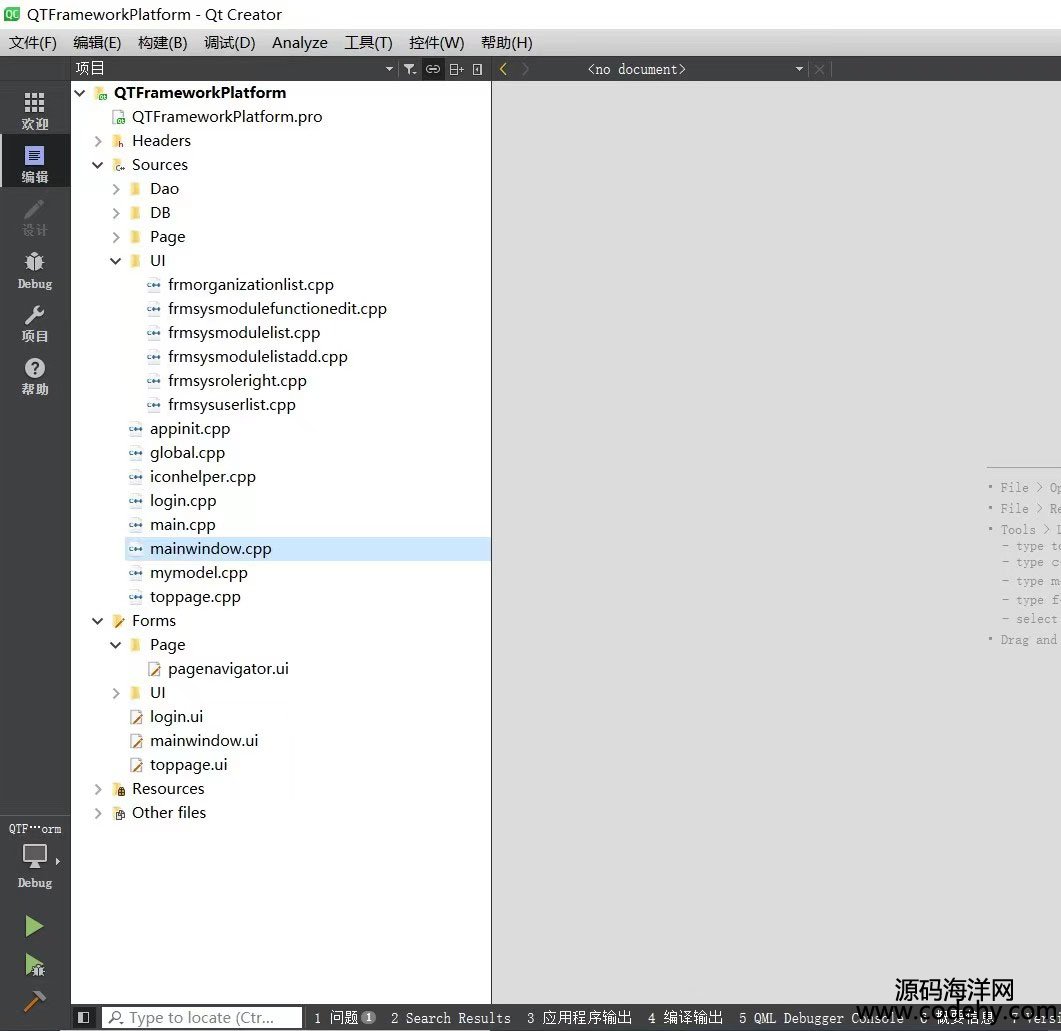Open filter tree funnel icon
Image resolution: width=1061 pixels, height=1031 pixels.
pyautogui.click(x=410, y=69)
